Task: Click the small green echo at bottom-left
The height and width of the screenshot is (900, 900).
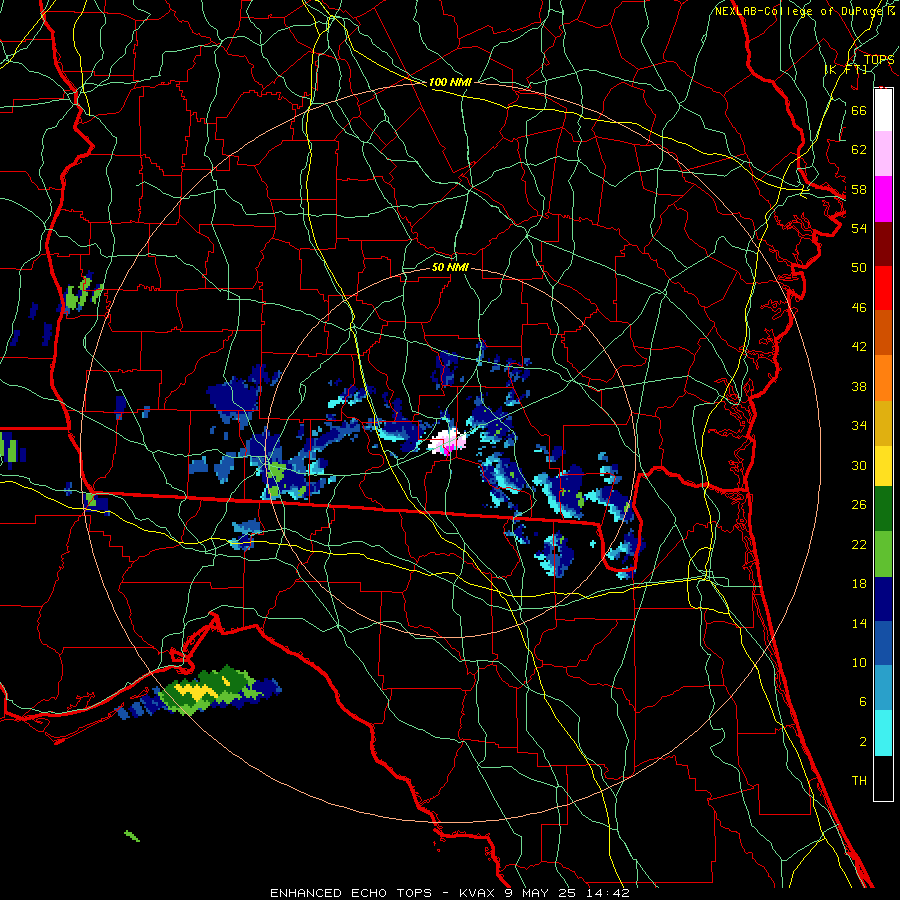Action: [132, 836]
